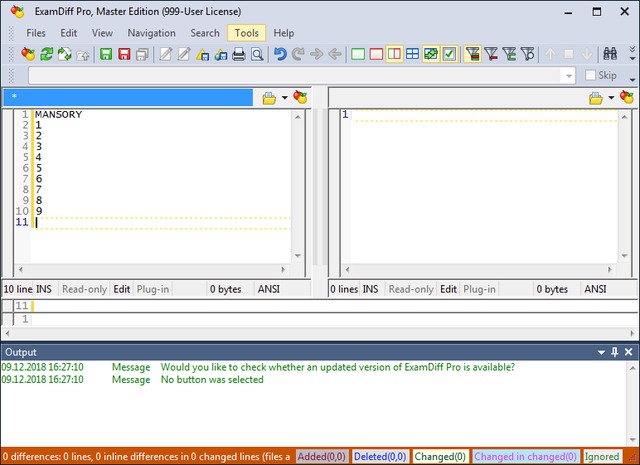Click the green Save floppy icon
This screenshot has height=465, width=640.
pyautogui.click(x=106, y=54)
